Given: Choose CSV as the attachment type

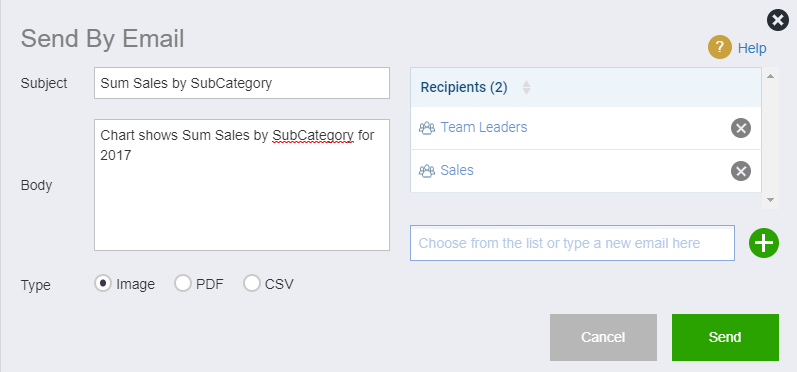Looking at the screenshot, I should tap(252, 284).
